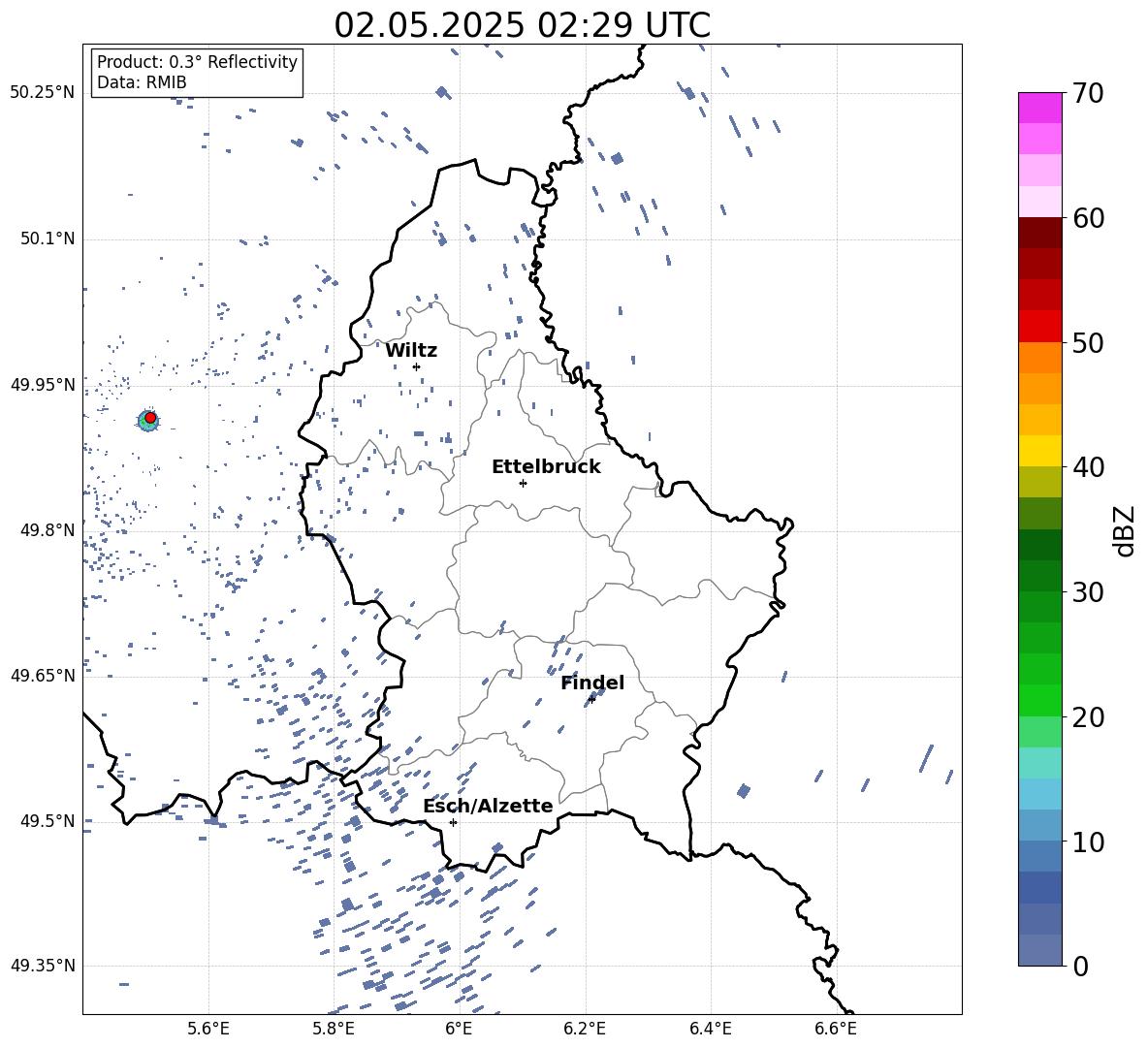
Task: Click the Data: RMIB text
Action: (x=142, y=82)
